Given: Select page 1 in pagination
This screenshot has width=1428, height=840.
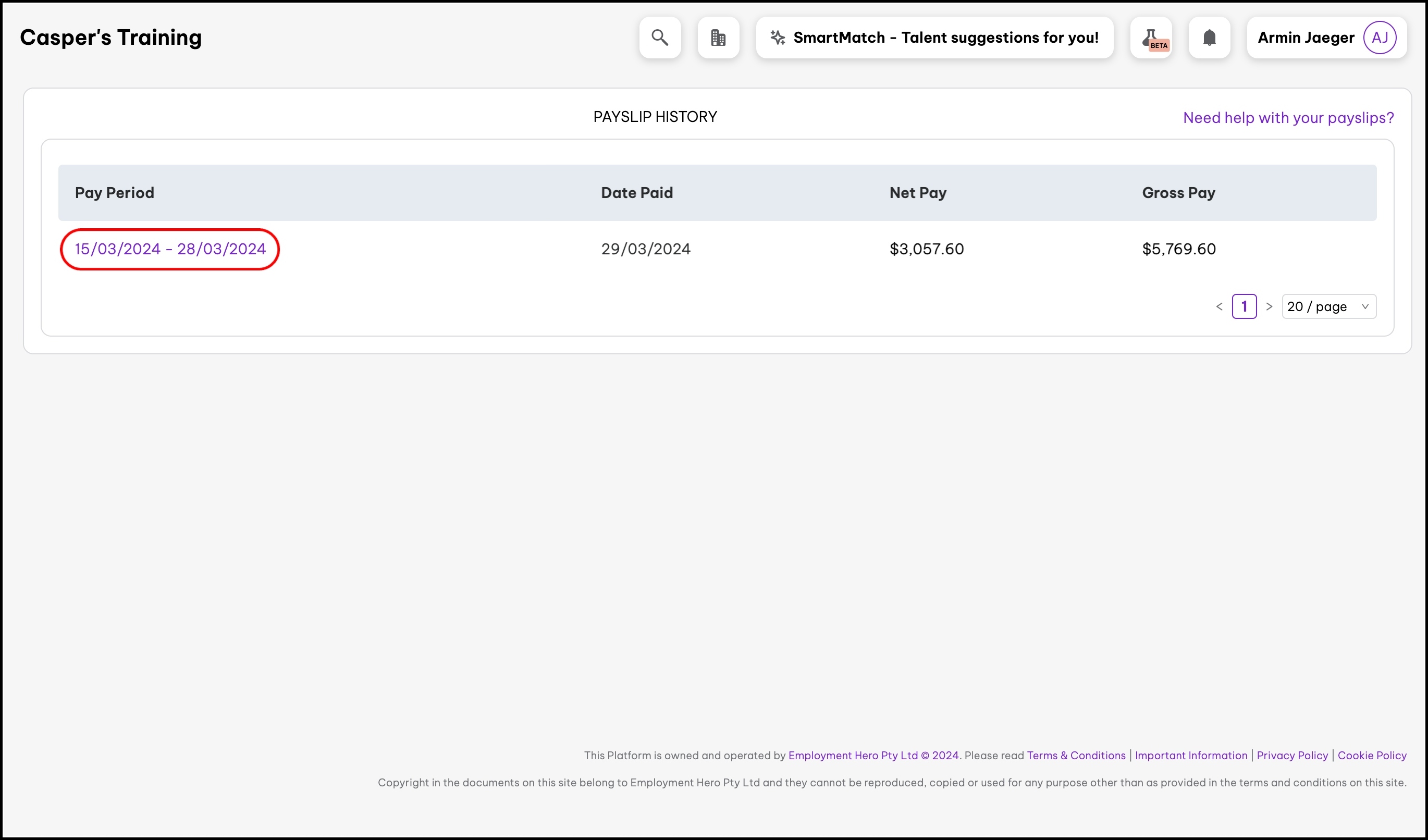Looking at the screenshot, I should 1244,306.
